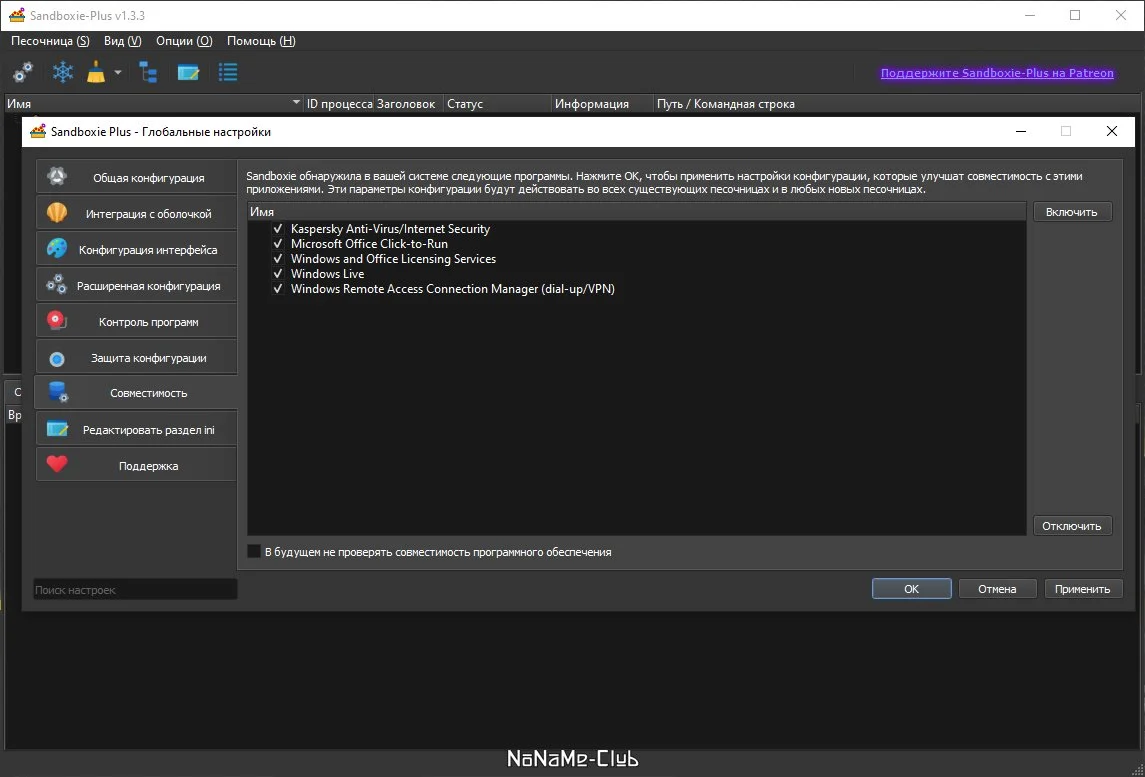The height and width of the screenshot is (777, 1145).
Task: Open the Вид menu
Action: (x=123, y=41)
